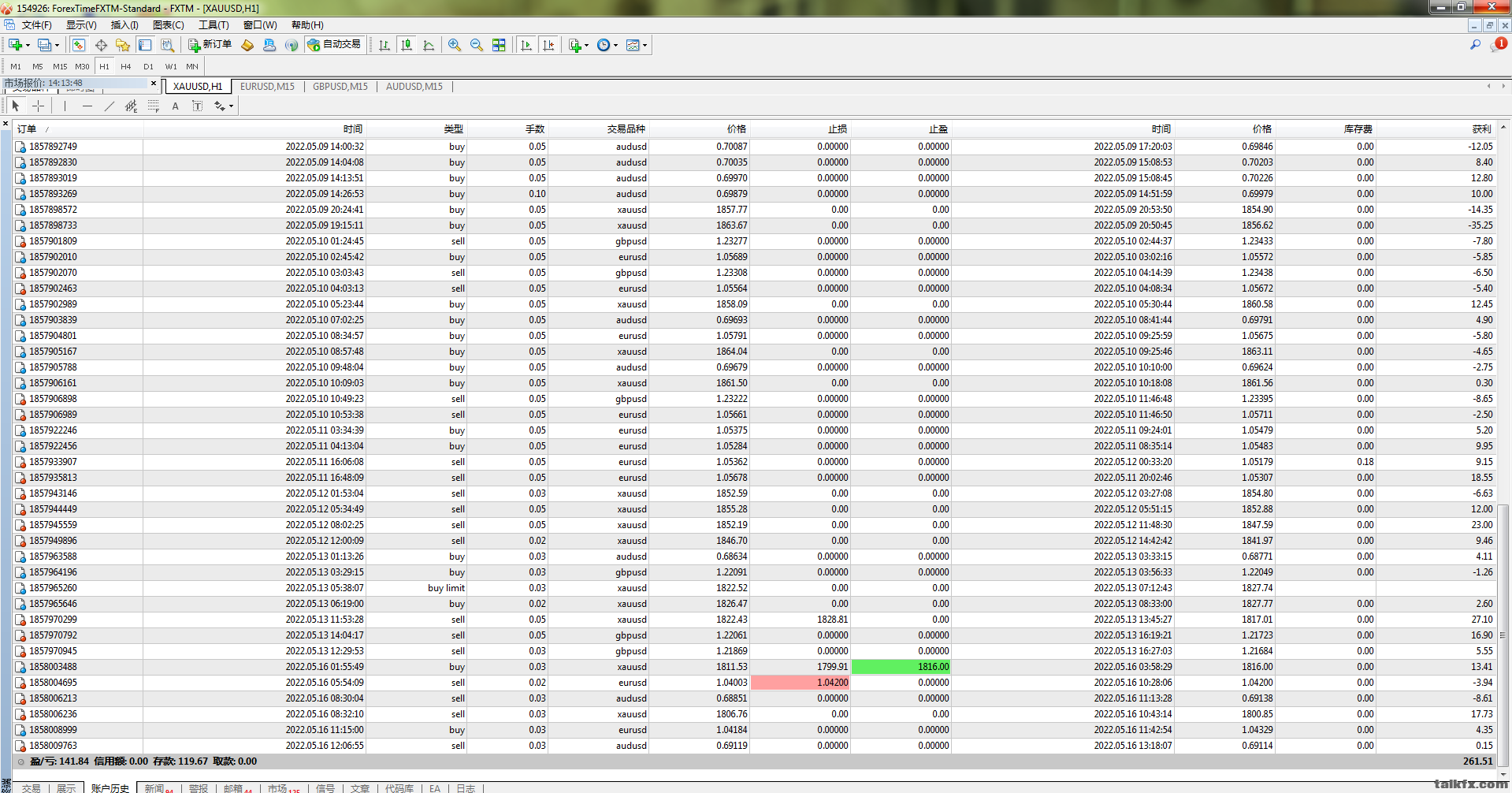Switch to bar chart display icon
Image resolution: width=1512 pixels, height=793 pixels.
tap(385, 45)
